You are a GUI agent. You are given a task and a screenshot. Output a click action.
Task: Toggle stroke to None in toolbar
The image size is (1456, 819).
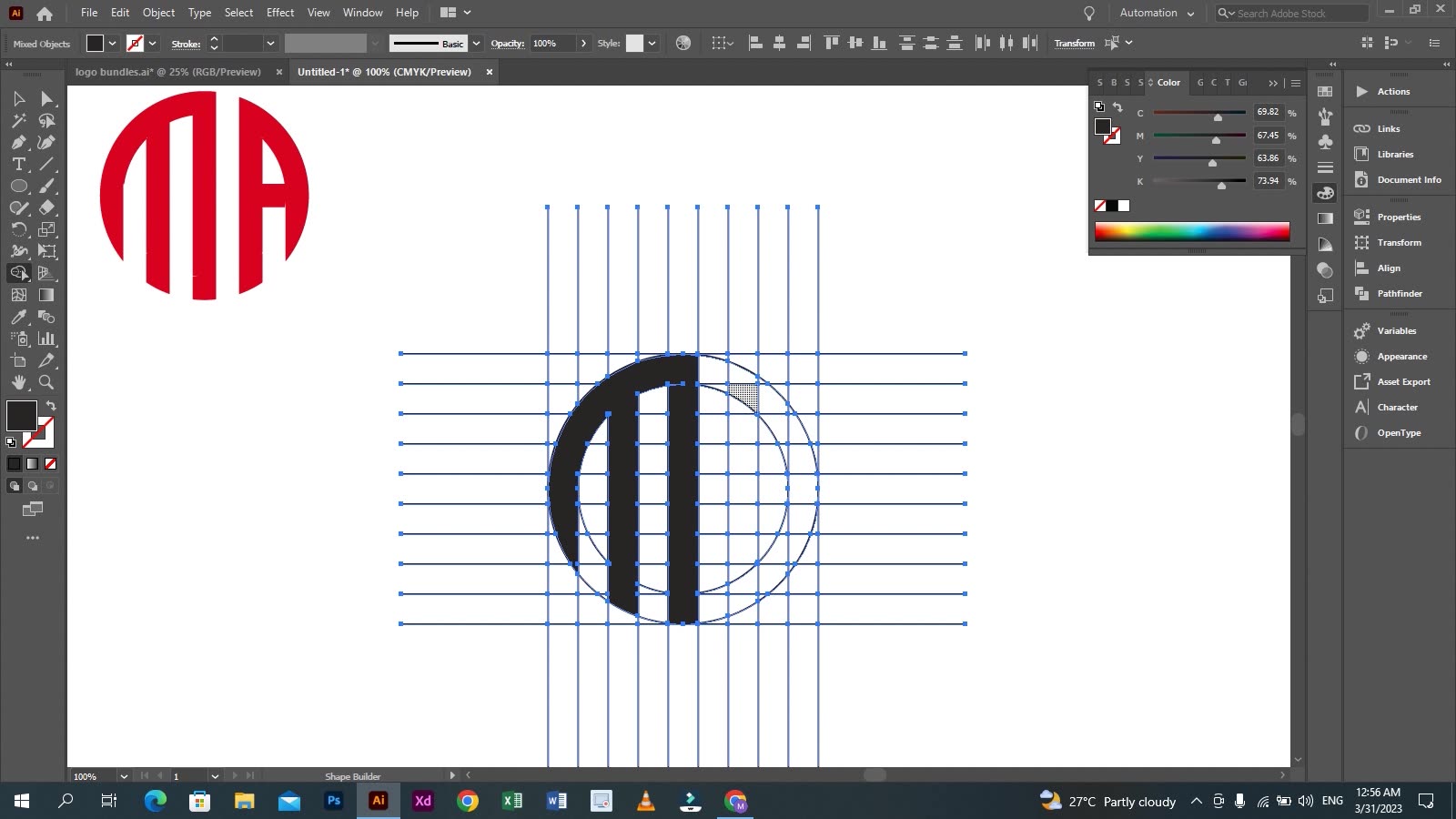click(135, 43)
